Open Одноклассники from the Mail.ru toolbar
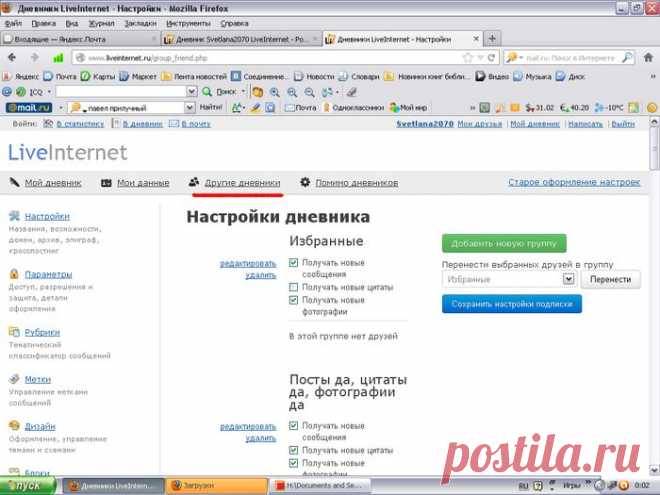The width and height of the screenshot is (660, 495). point(353,108)
